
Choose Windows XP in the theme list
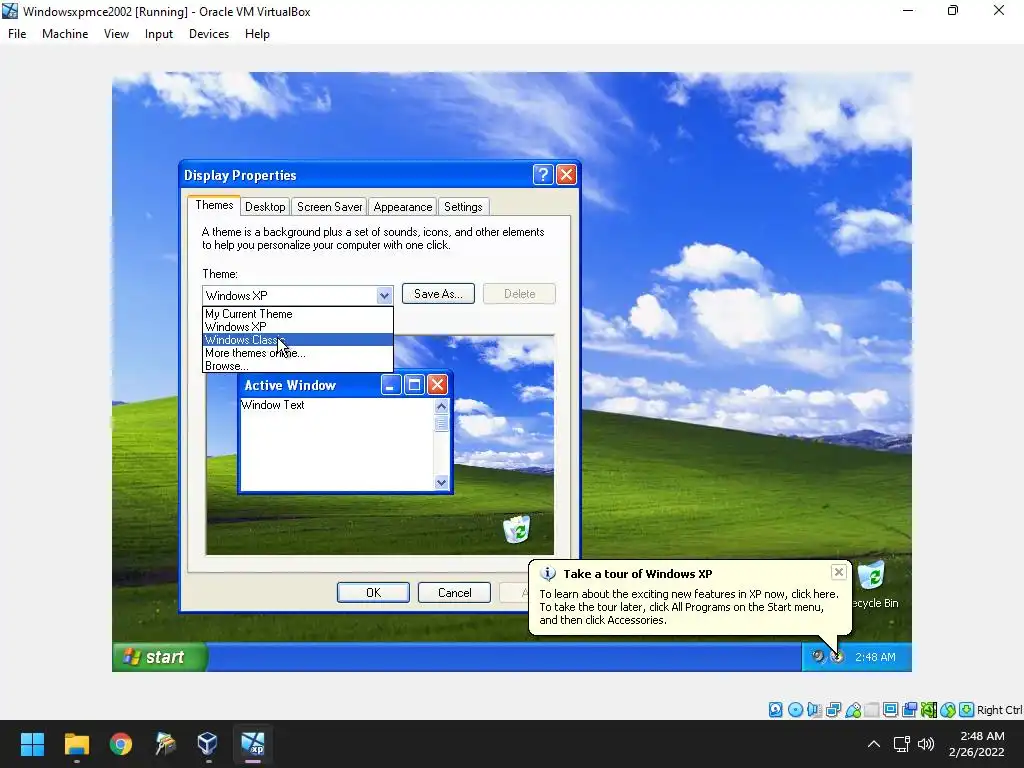(x=297, y=327)
